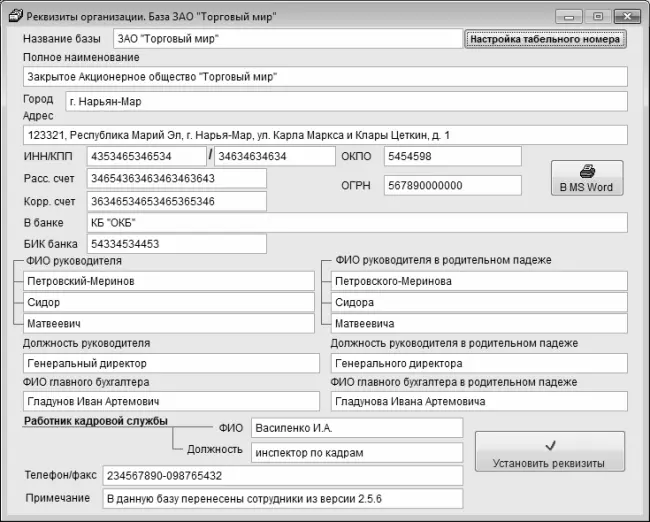The image size is (650, 522).
Task: Click the ОКПО label
Action: click(356, 156)
